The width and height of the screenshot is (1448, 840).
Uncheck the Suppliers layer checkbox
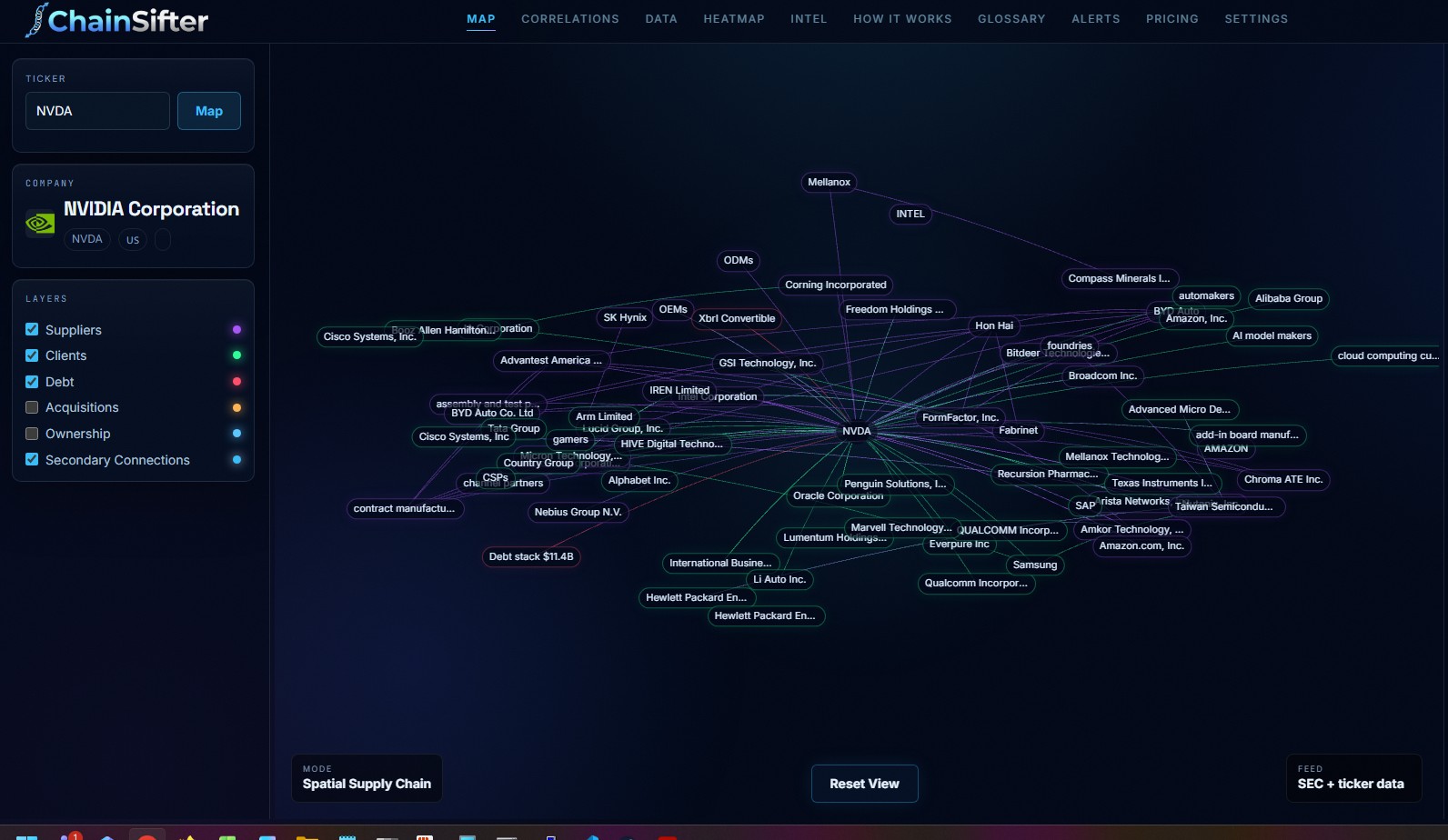point(32,329)
